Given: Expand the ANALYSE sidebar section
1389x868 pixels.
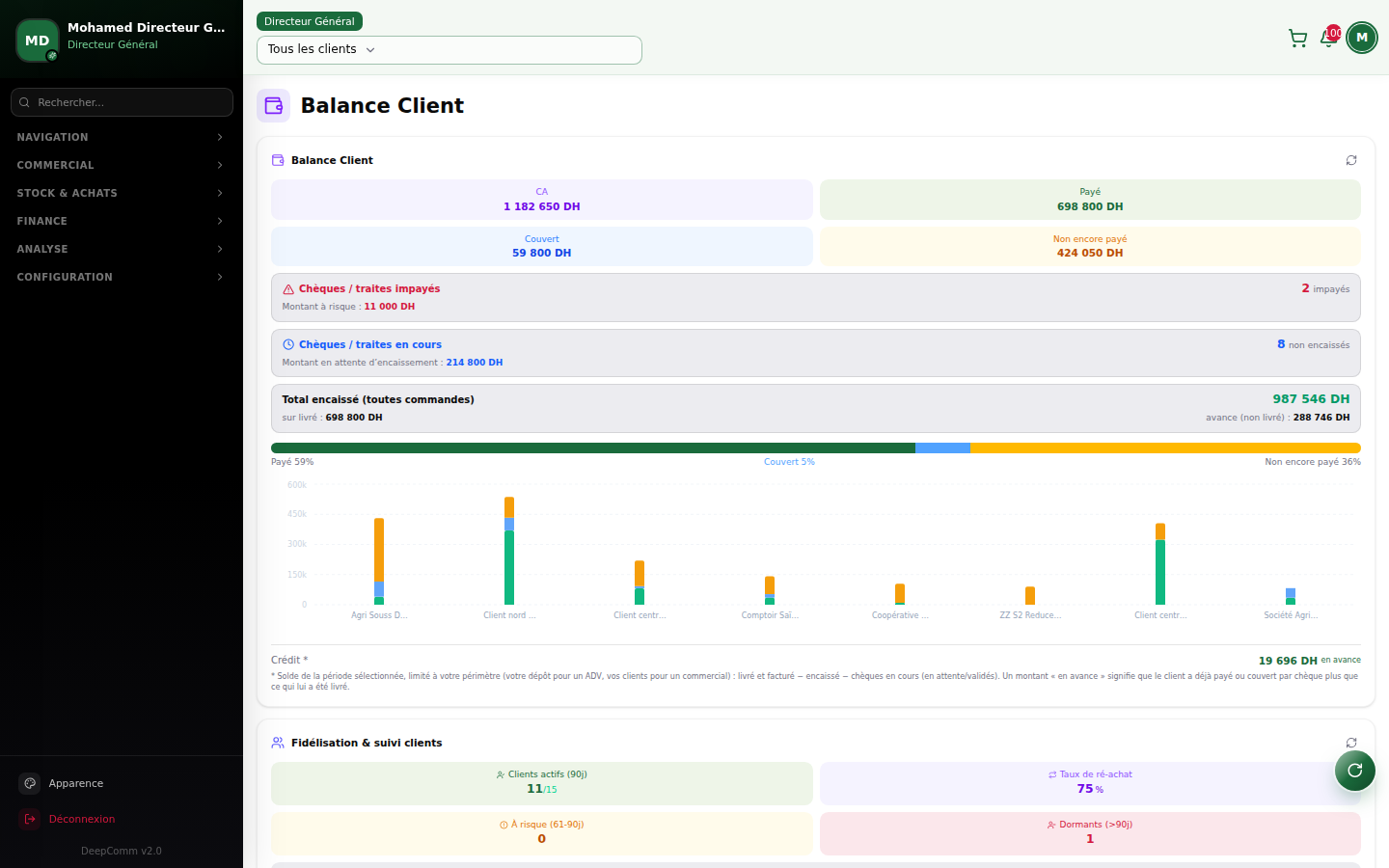Looking at the screenshot, I should tap(122, 249).
